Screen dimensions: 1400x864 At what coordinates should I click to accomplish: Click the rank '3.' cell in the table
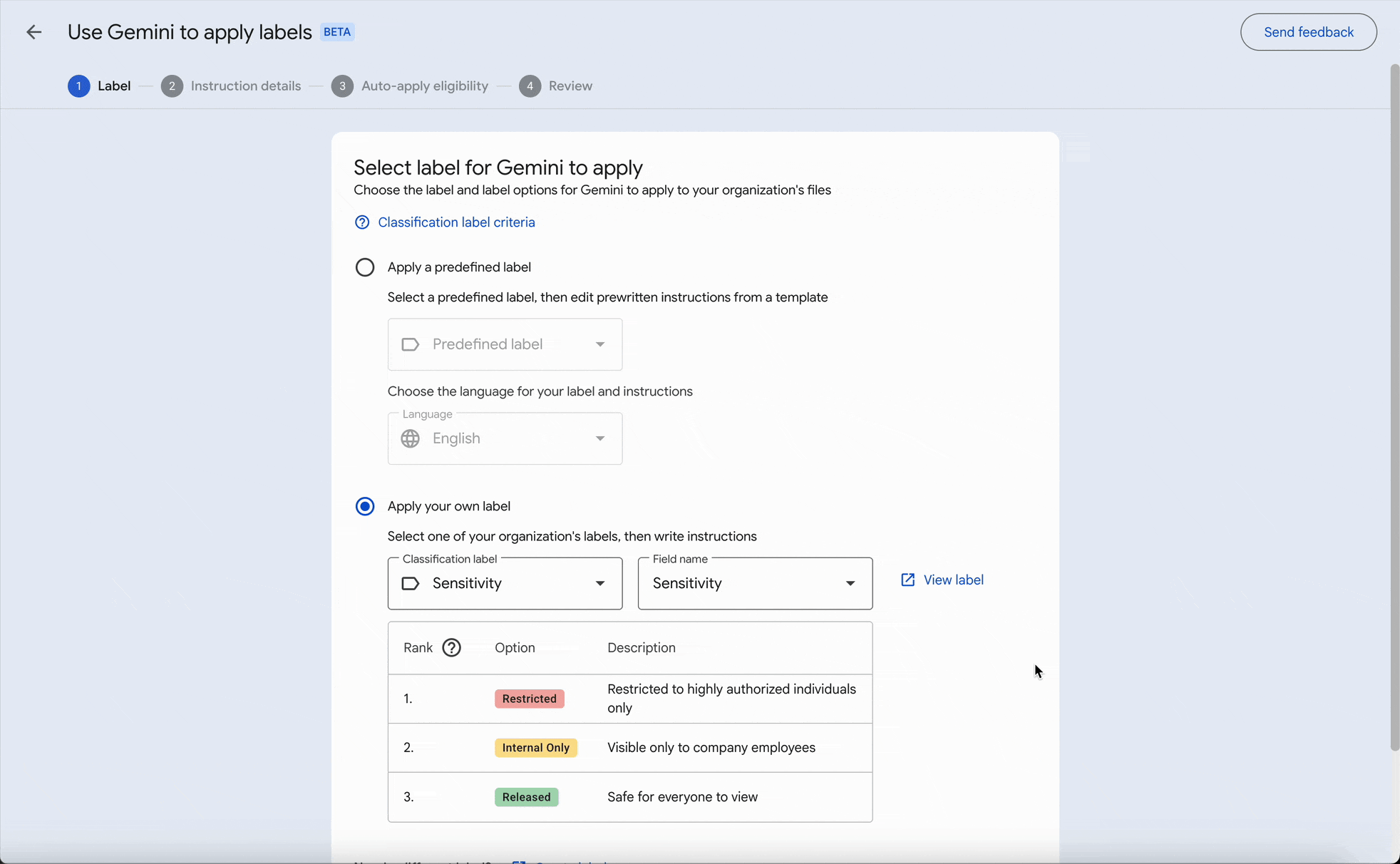(x=408, y=797)
